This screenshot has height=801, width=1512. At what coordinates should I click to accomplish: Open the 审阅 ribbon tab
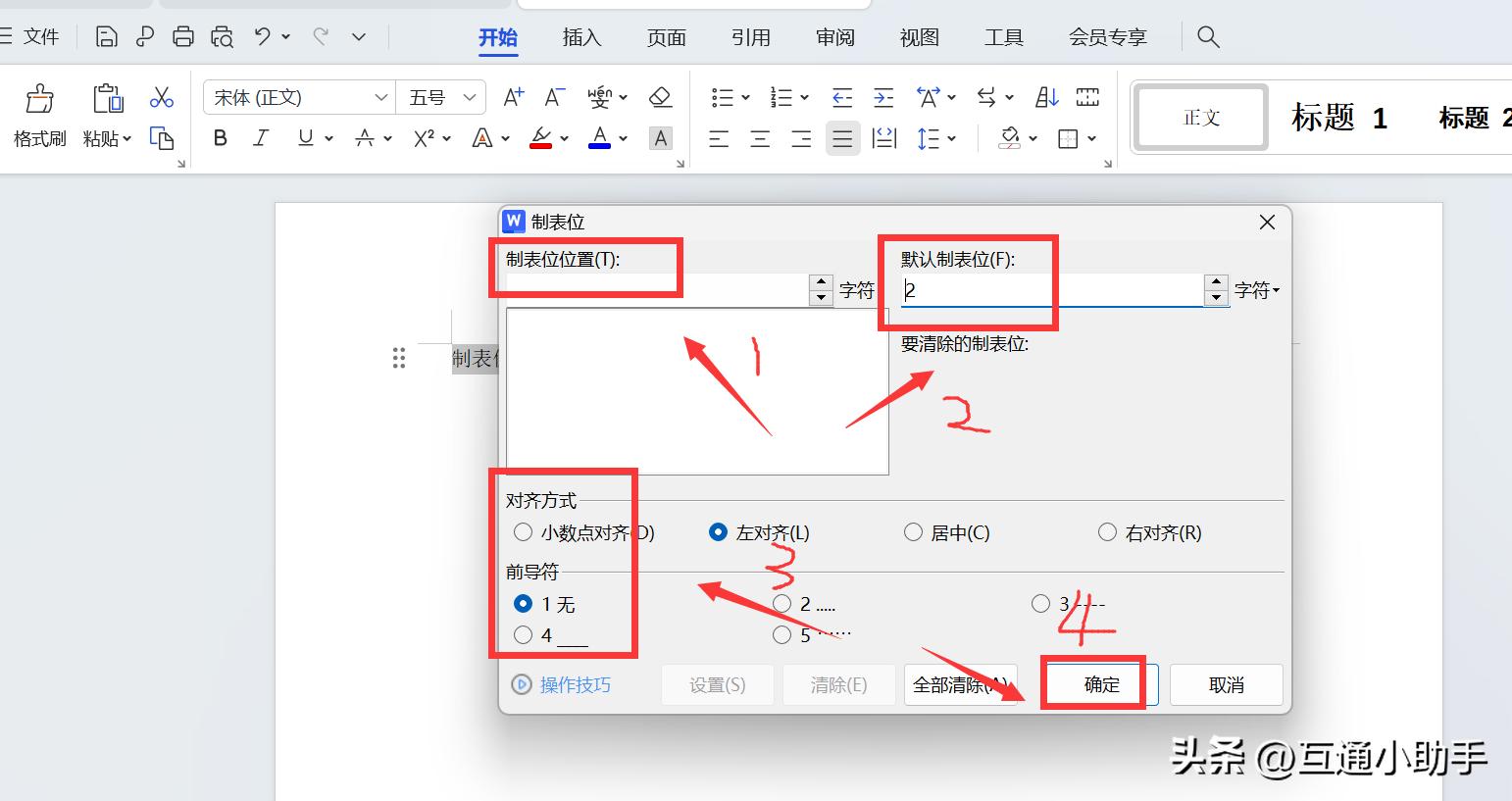[x=834, y=37]
